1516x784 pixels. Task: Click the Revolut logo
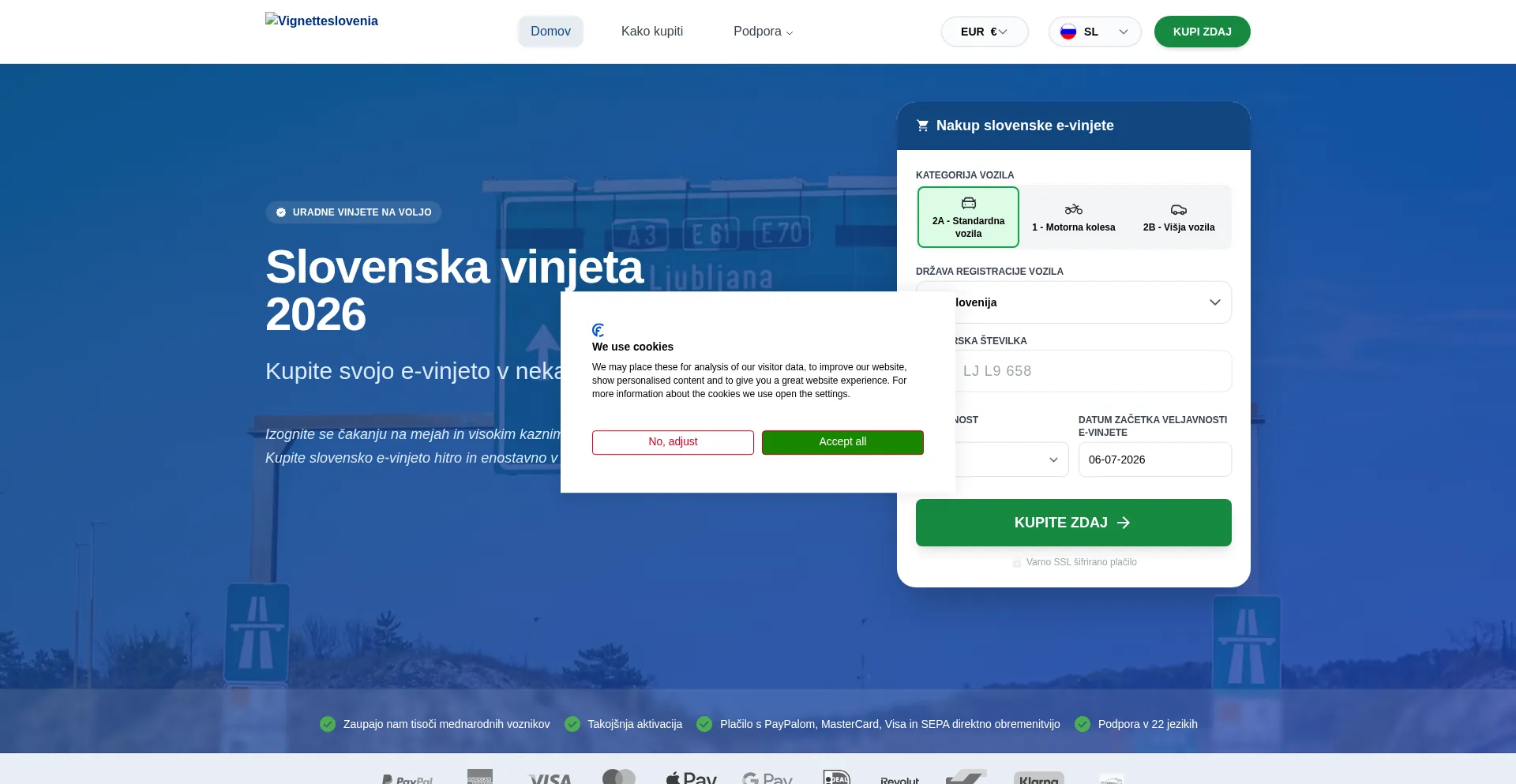[x=900, y=780]
